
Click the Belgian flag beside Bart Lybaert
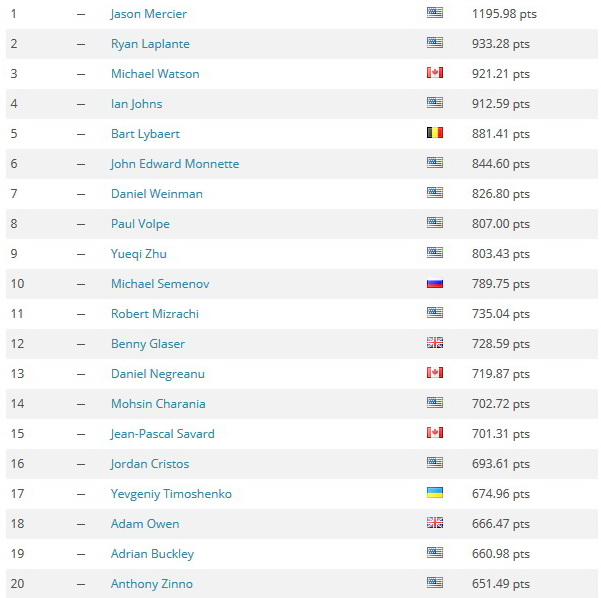coord(435,133)
